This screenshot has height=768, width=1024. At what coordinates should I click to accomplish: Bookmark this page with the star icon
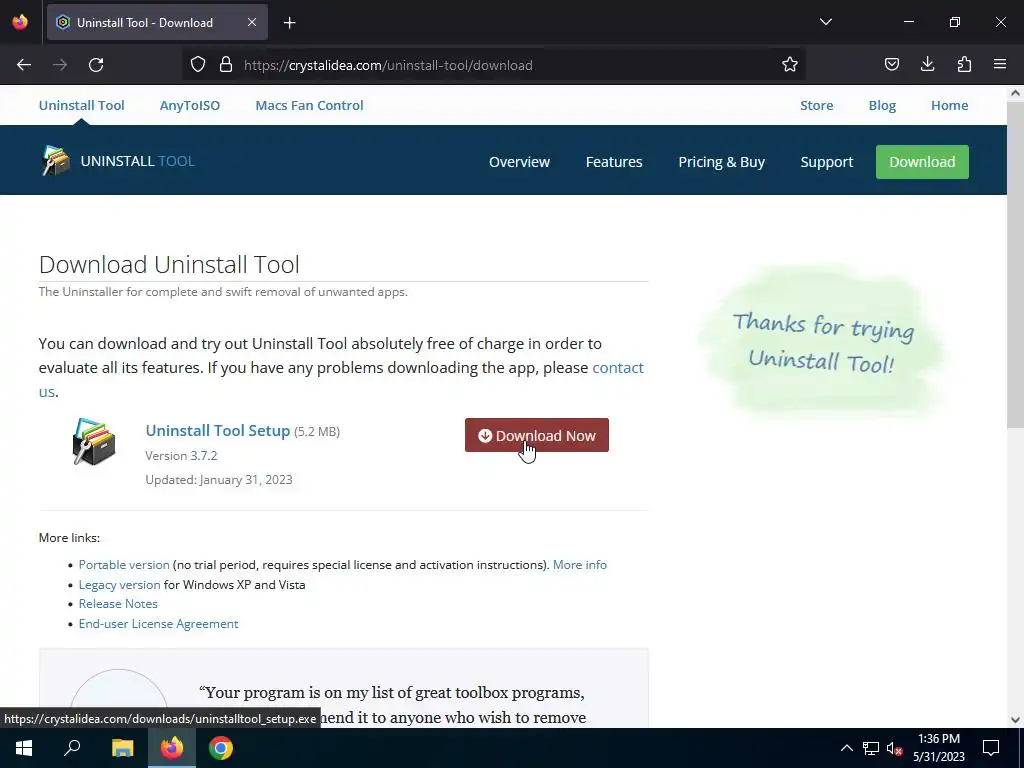point(790,65)
